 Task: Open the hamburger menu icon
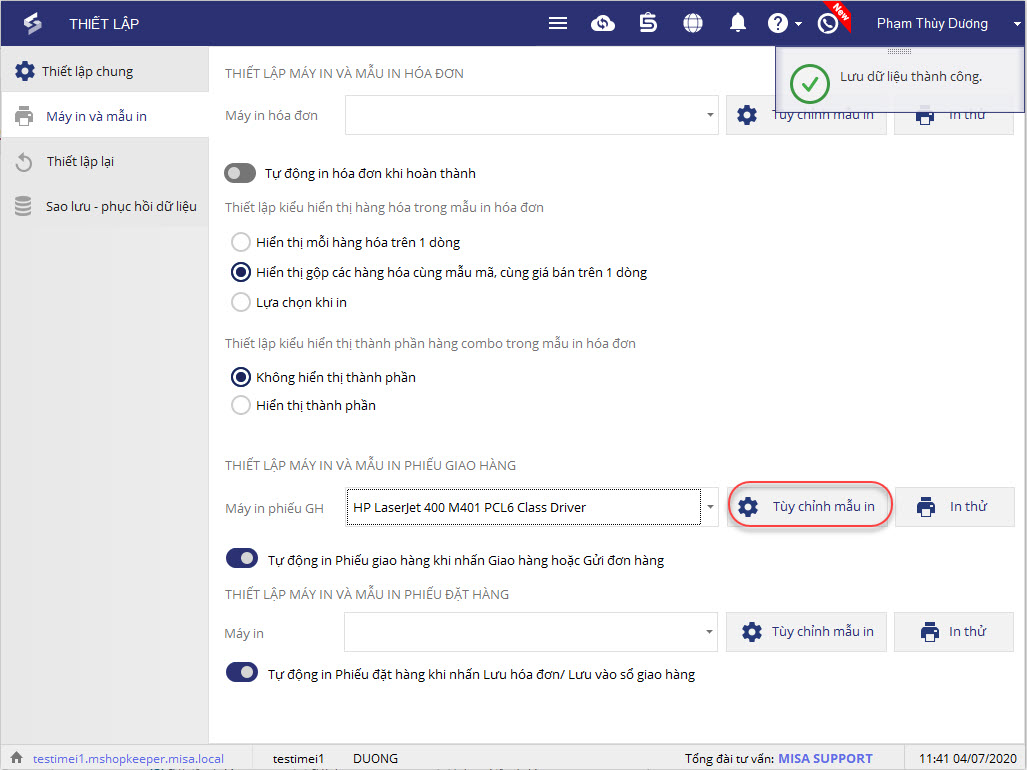[557, 24]
